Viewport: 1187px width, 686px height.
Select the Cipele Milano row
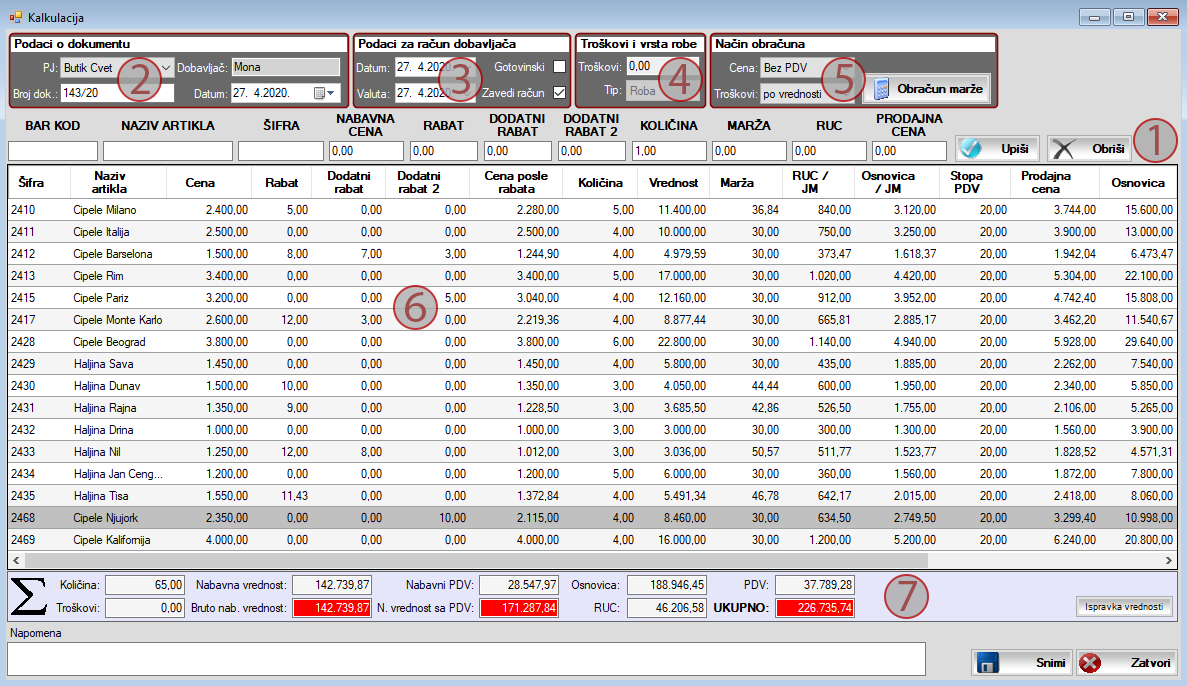(x=593, y=210)
